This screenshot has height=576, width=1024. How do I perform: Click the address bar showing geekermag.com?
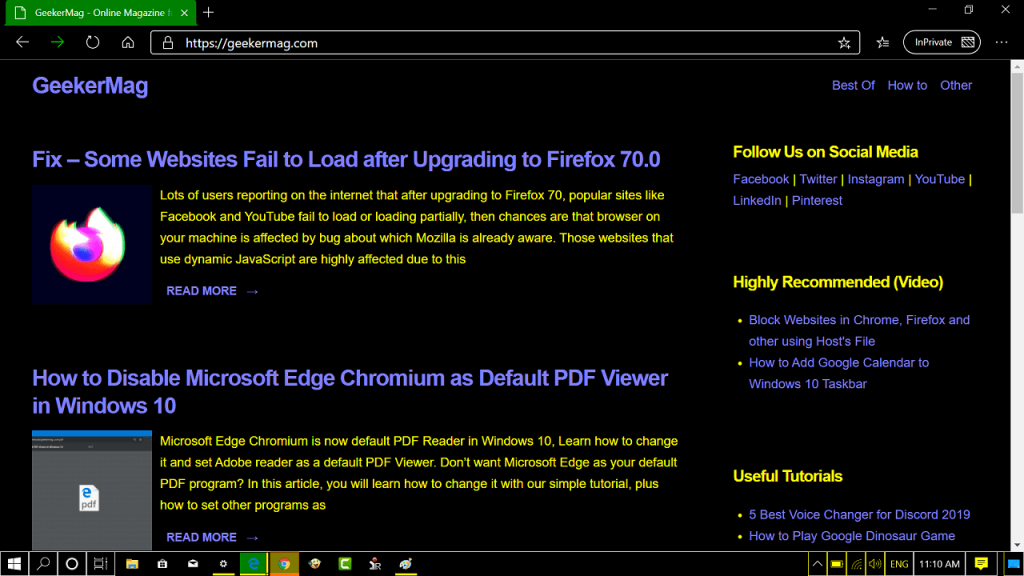(504, 43)
